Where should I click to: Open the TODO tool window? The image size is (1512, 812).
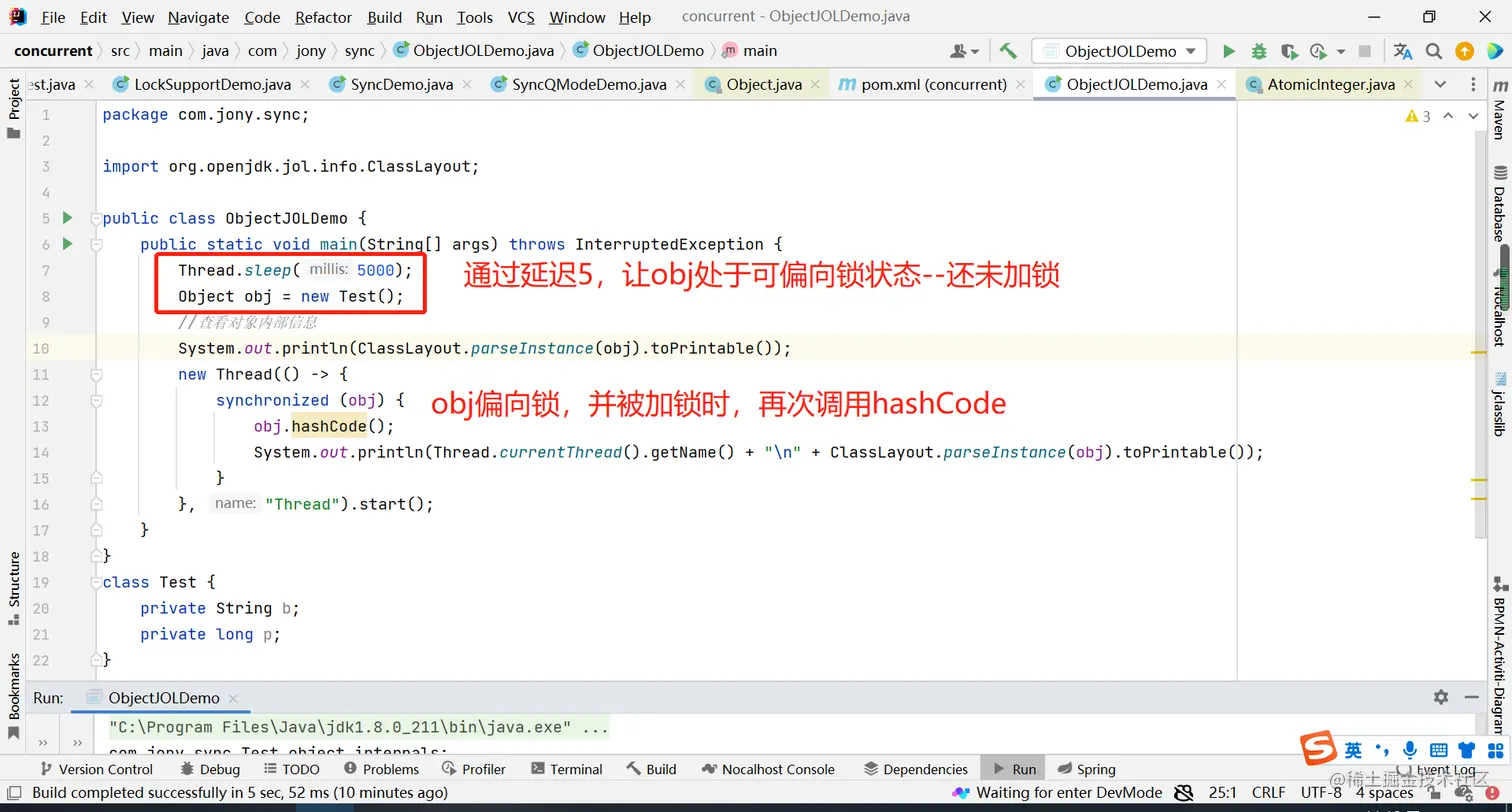pos(292,769)
